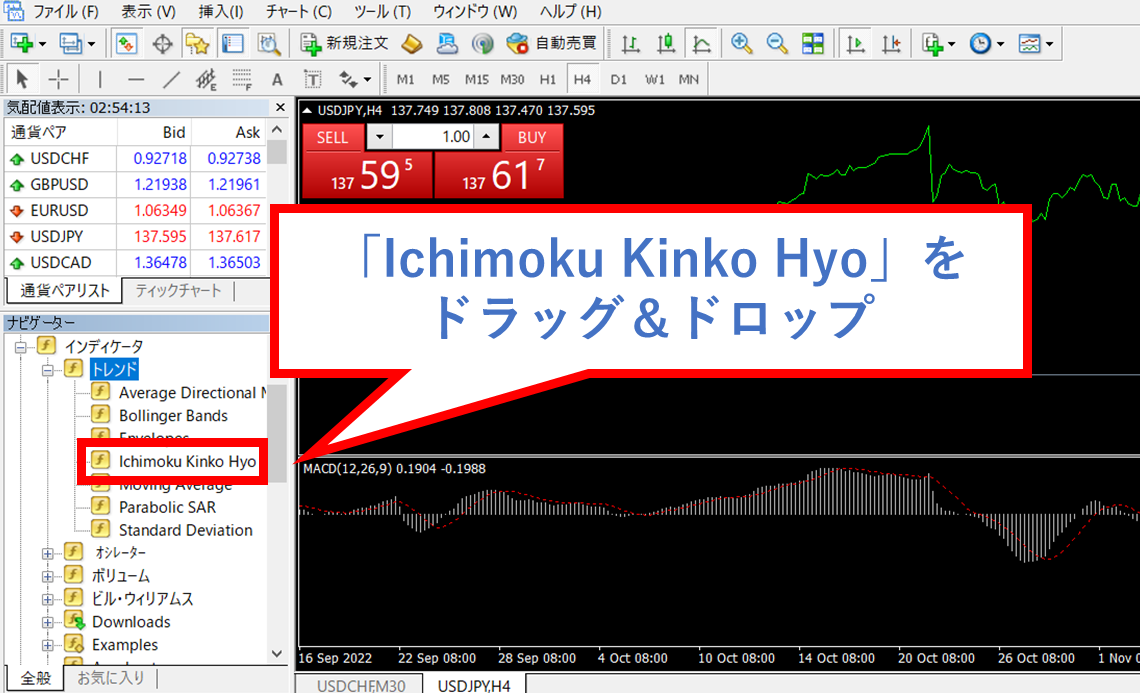Tile windows with the grid icon
Viewport: 1140px width, 693px height.
(812, 44)
